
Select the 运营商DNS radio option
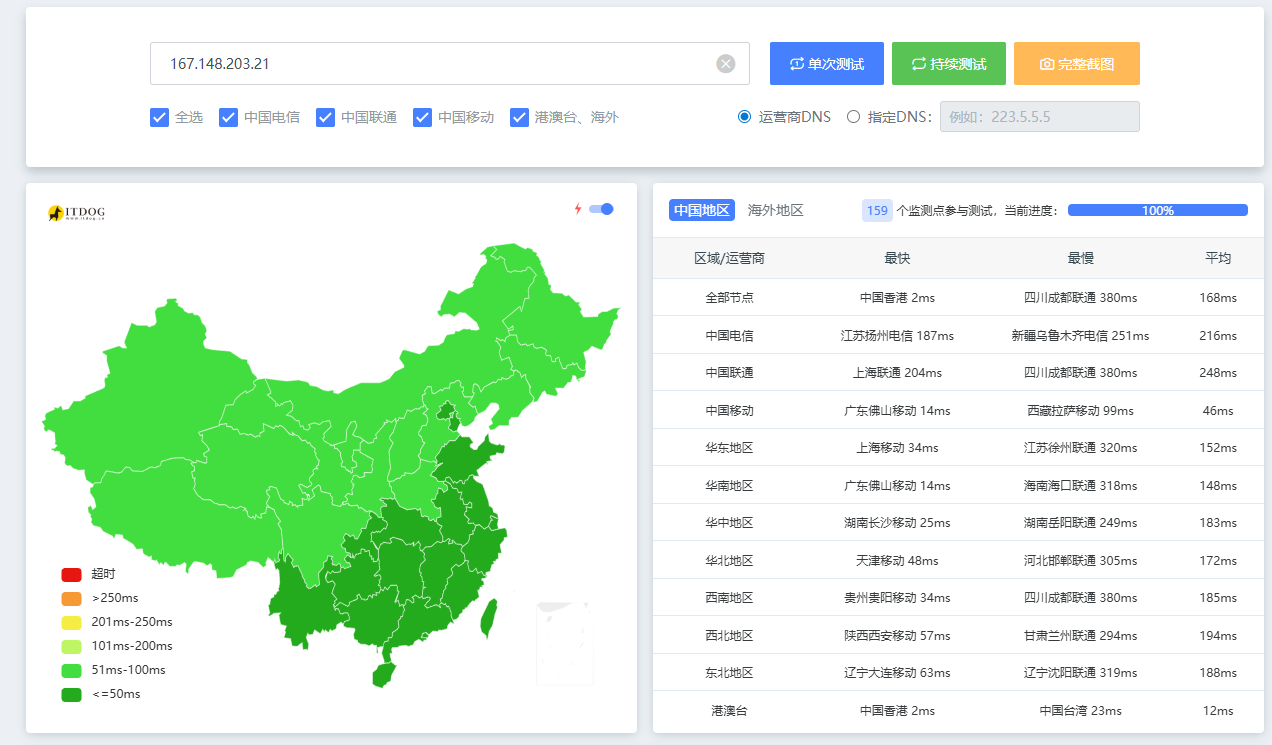click(744, 117)
